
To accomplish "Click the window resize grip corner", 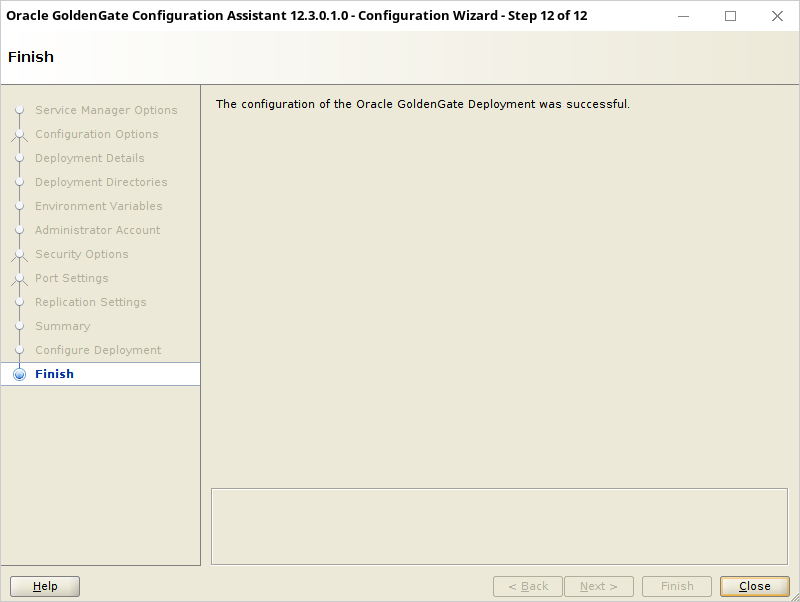I will tap(795, 597).
